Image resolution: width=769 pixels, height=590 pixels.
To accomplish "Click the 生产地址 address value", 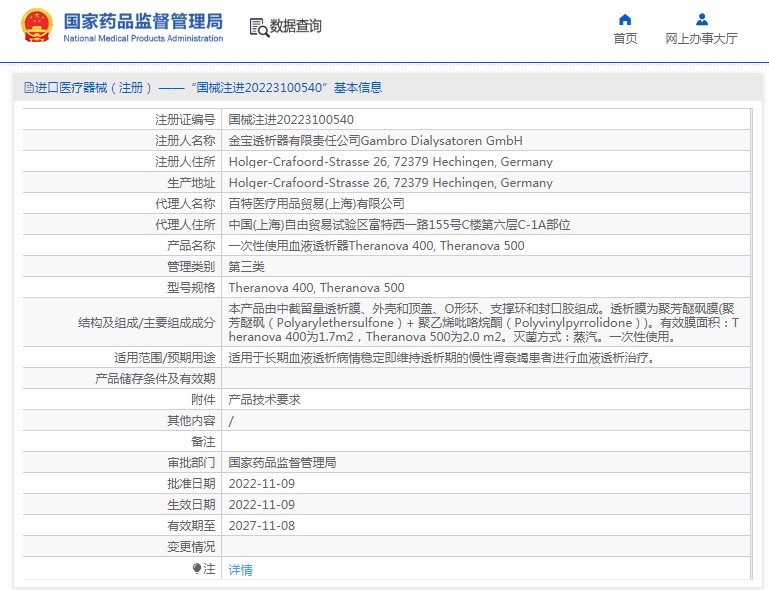I will pos(390,183).
